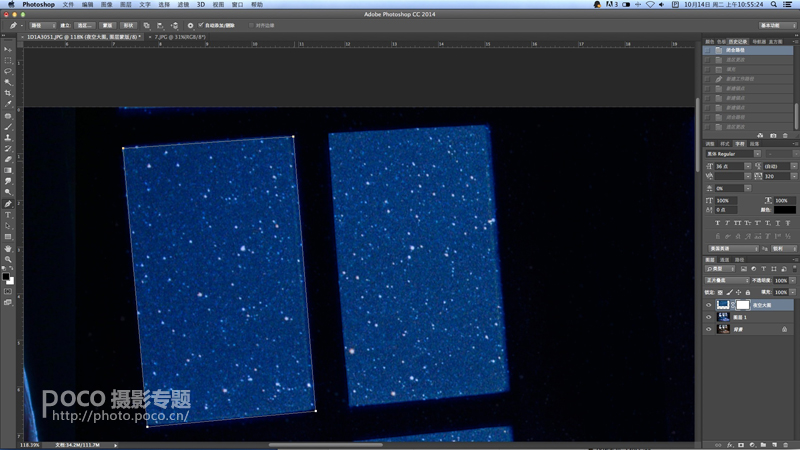Hide the 夜空大厦 layer eye
Viewport: 800px width, 450px height.
pos(708,305)
